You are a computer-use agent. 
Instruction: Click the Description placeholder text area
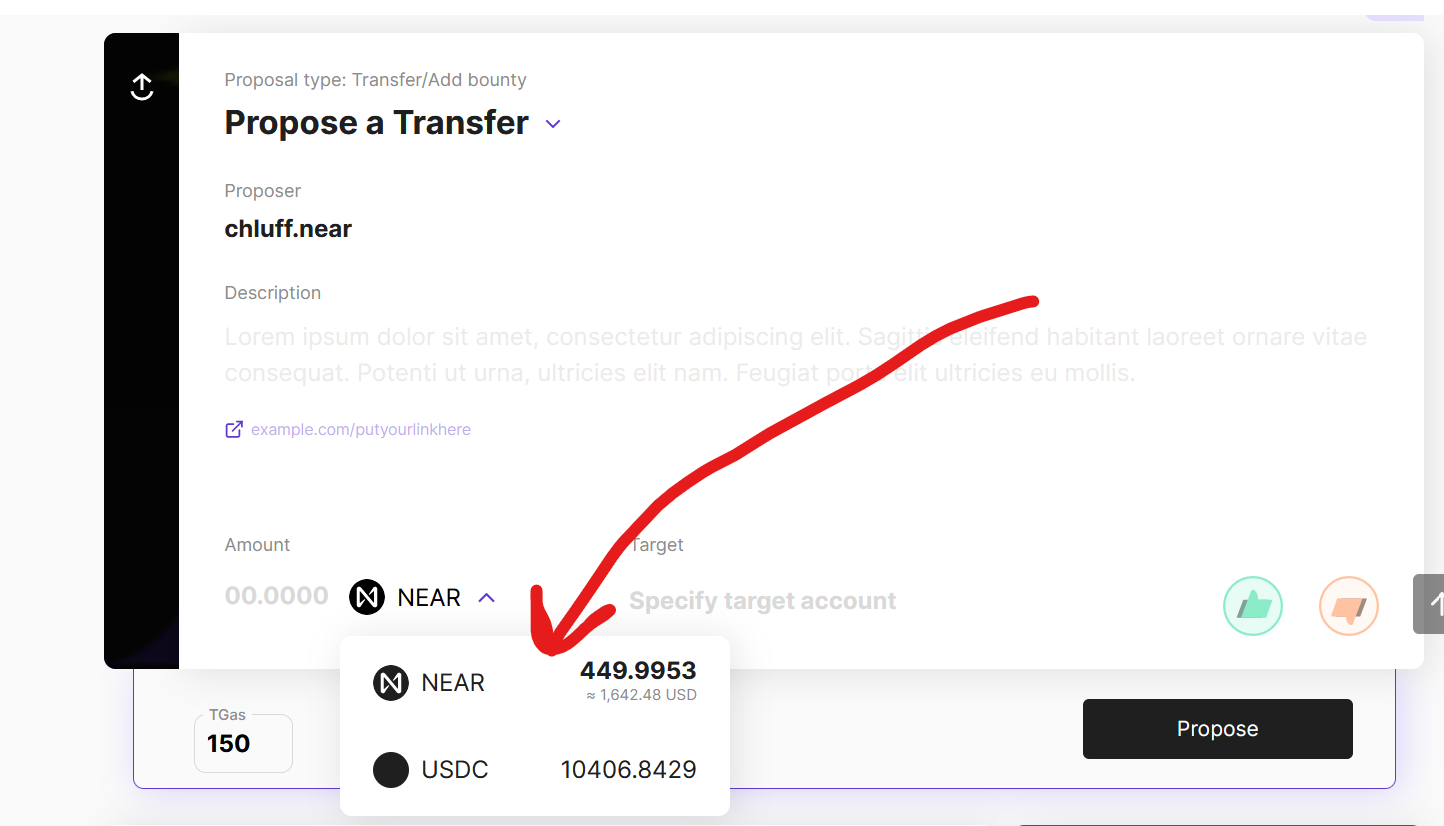(700, 354)
